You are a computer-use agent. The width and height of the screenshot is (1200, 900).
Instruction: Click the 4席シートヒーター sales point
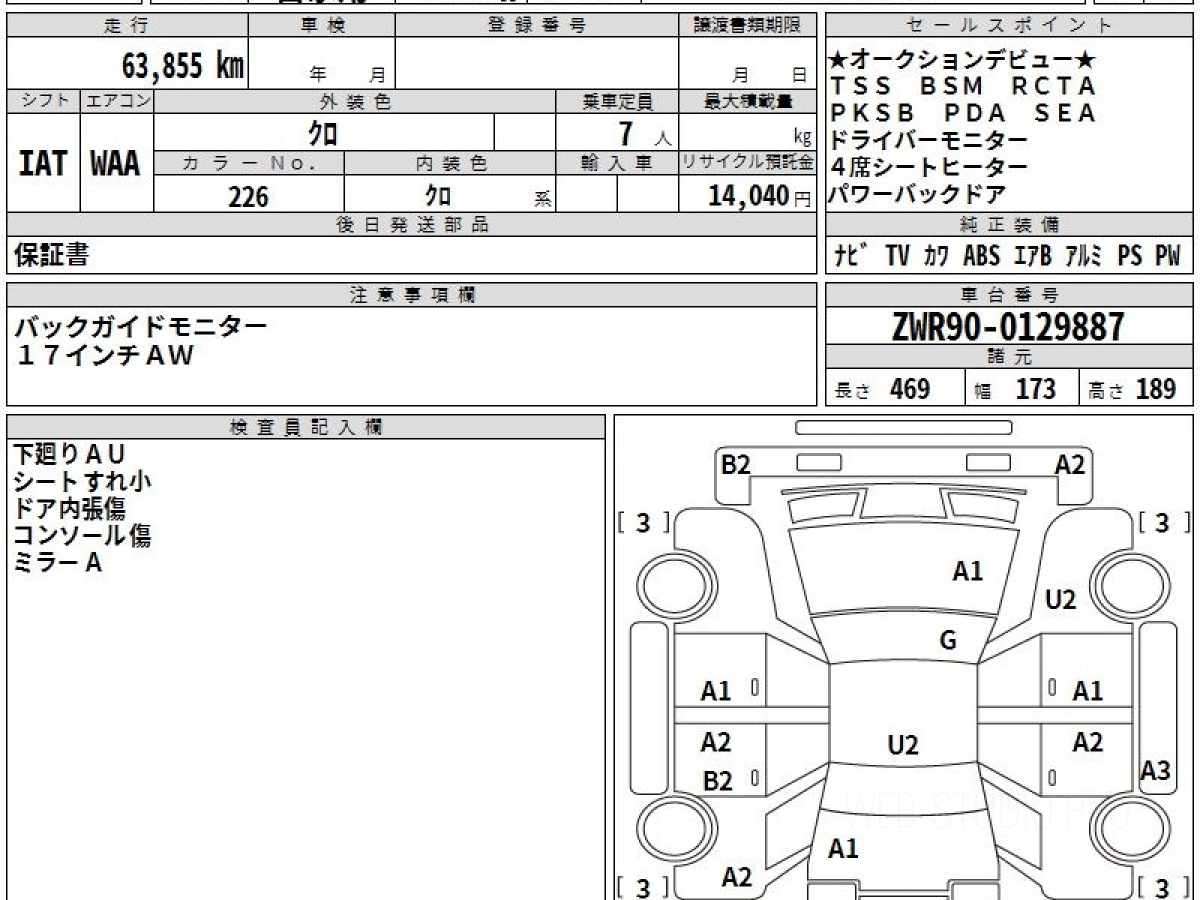click(929, 167)
